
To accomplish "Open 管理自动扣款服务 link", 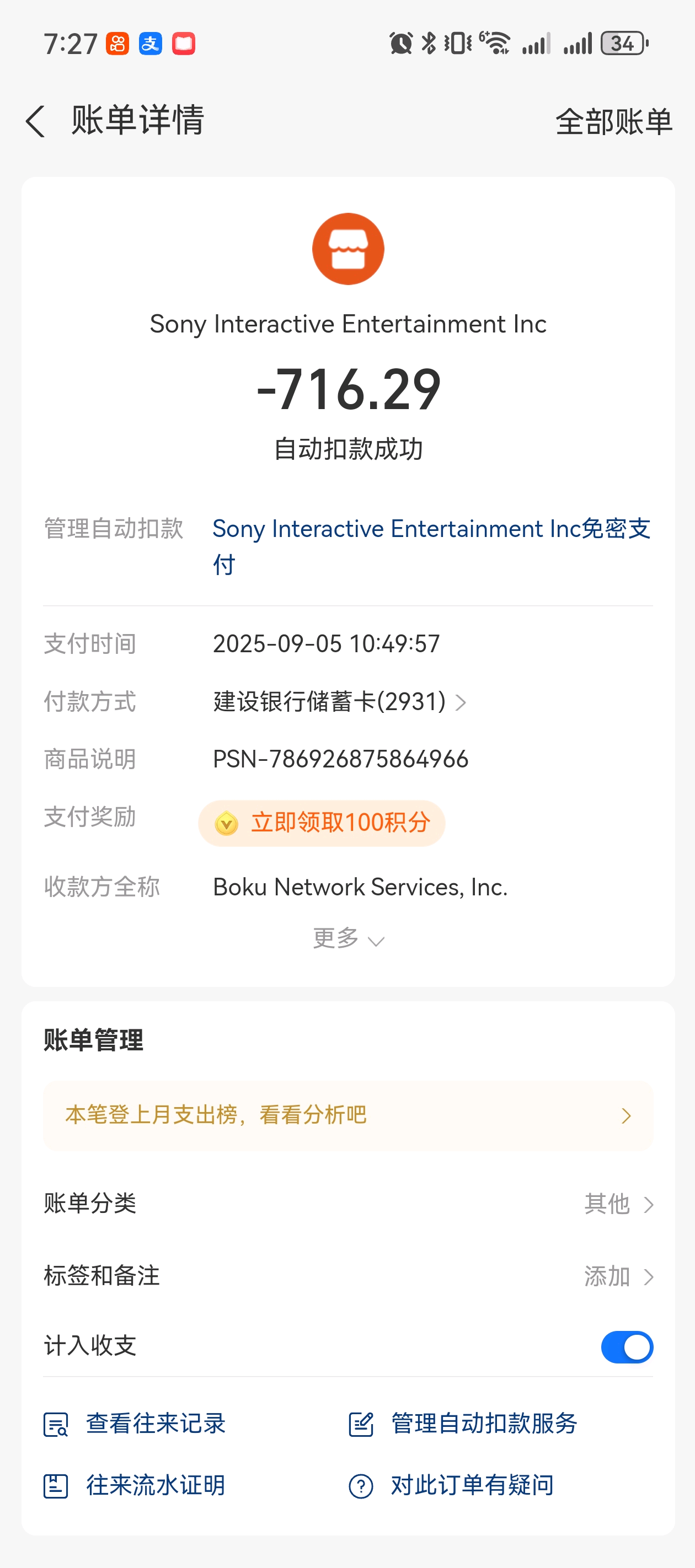I will [x=484, y=1424].
